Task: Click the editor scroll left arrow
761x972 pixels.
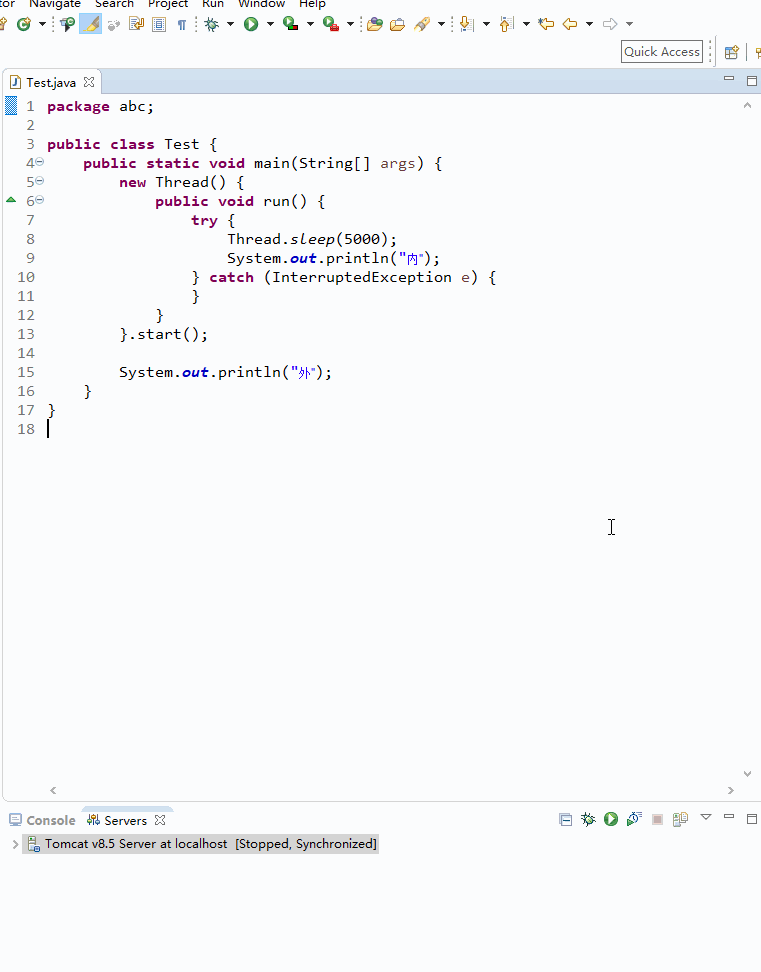Action: point(53,790)
